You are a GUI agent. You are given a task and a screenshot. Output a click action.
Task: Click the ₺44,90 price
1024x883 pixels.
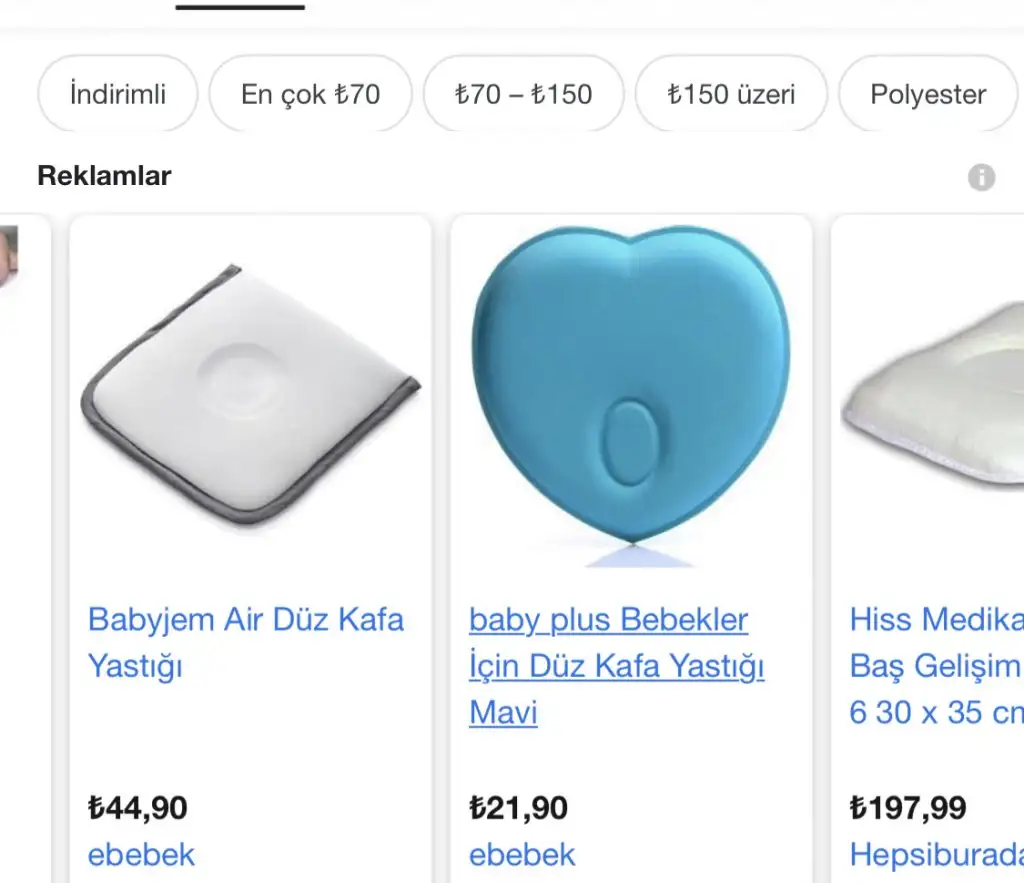[x=138, y=807]
